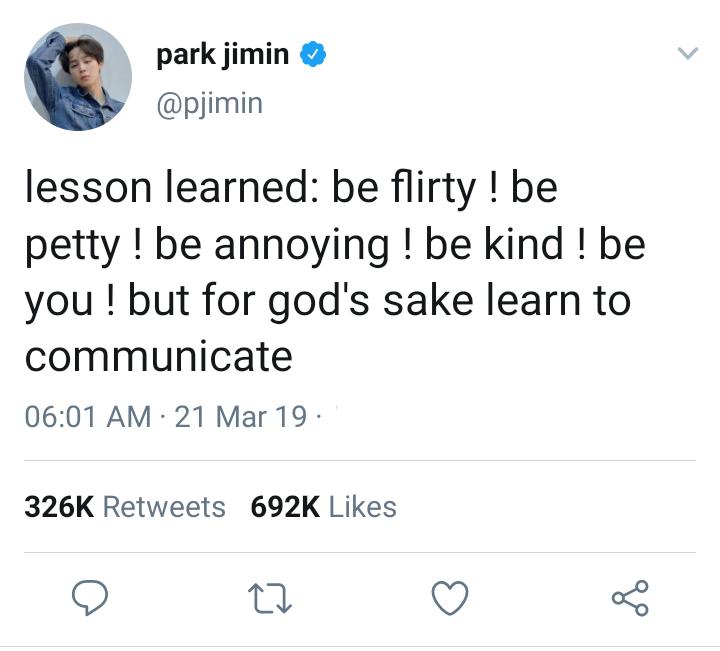Like the tweet with the heart icon
The height and width of the screenshot is (651, 720).
(450, 598)
